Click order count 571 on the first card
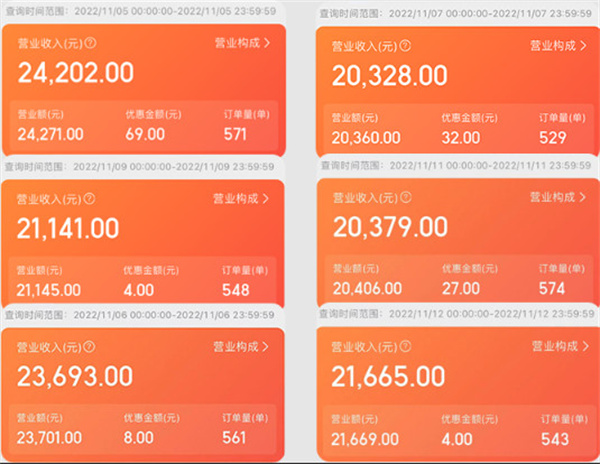Image resolution: width=600 pixels, height=464 pixels. point(235,134)
